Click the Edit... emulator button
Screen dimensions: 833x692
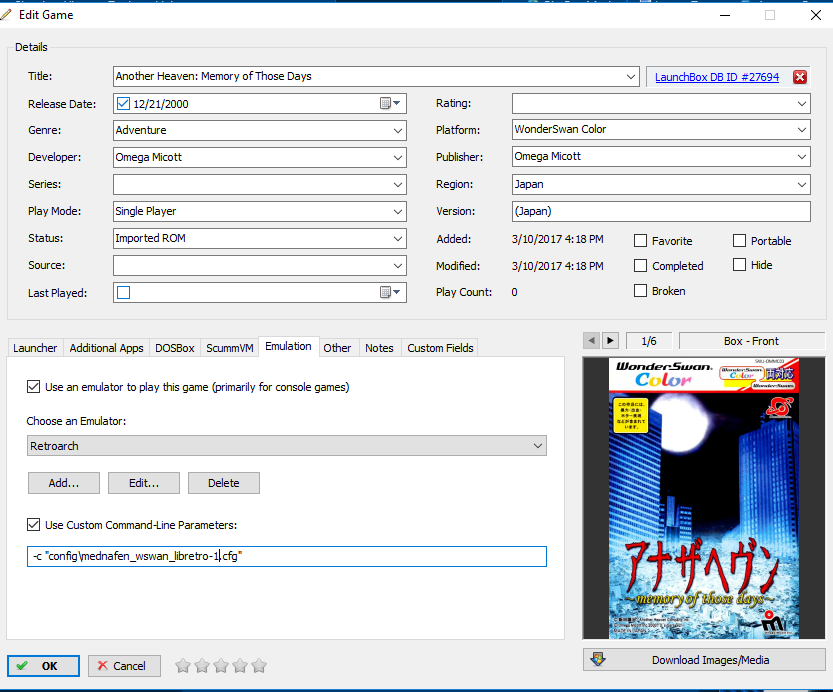(x=144, y=483)
